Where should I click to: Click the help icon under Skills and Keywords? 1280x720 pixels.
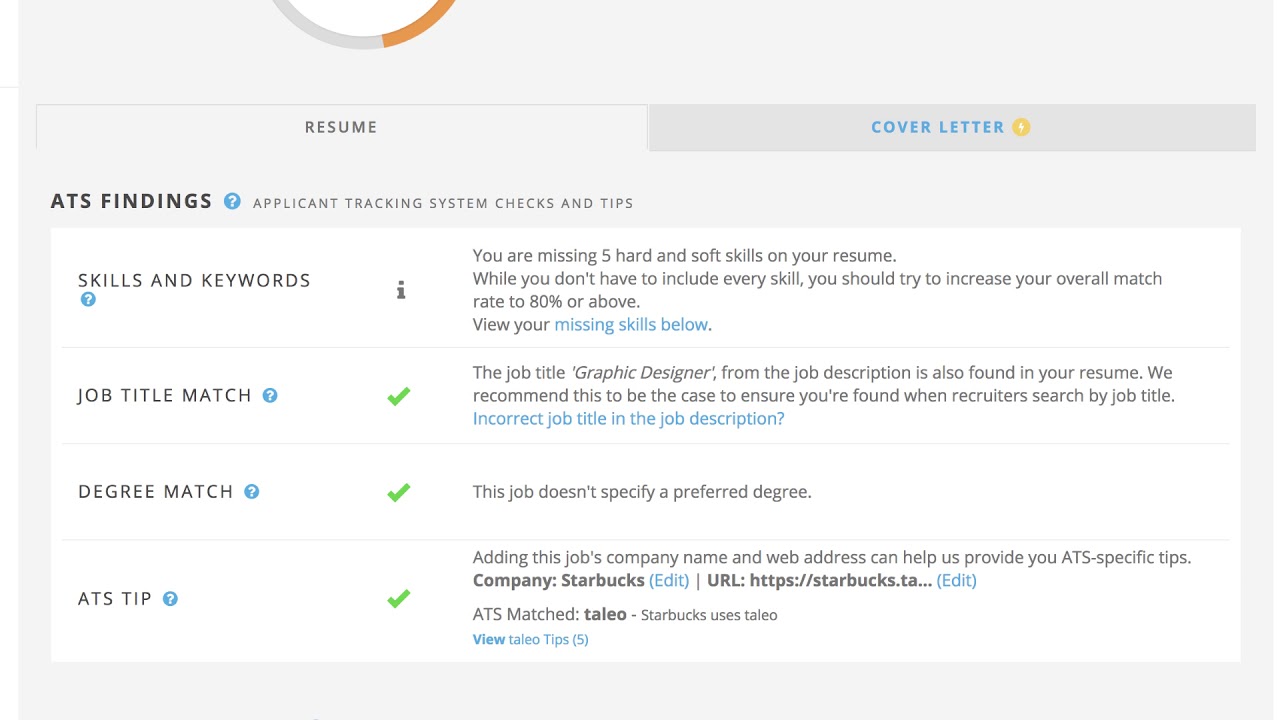point(88,299)
